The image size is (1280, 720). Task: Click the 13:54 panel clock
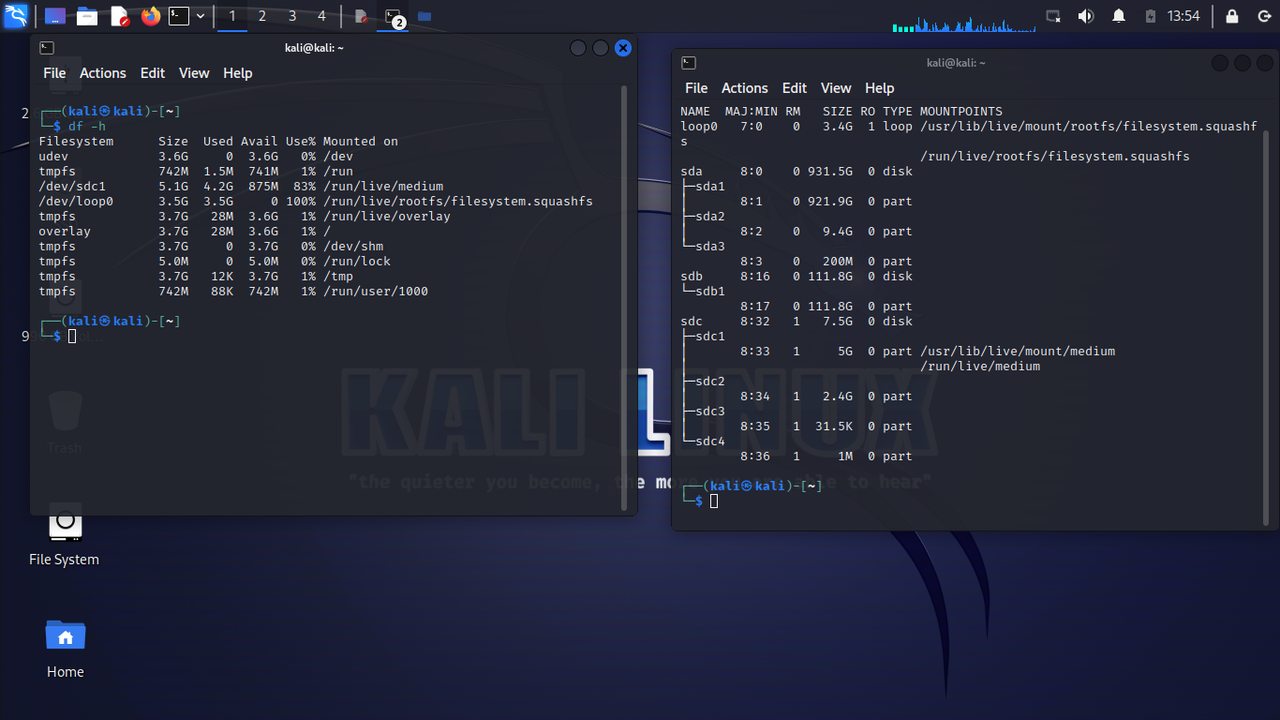pos(1183,16)
